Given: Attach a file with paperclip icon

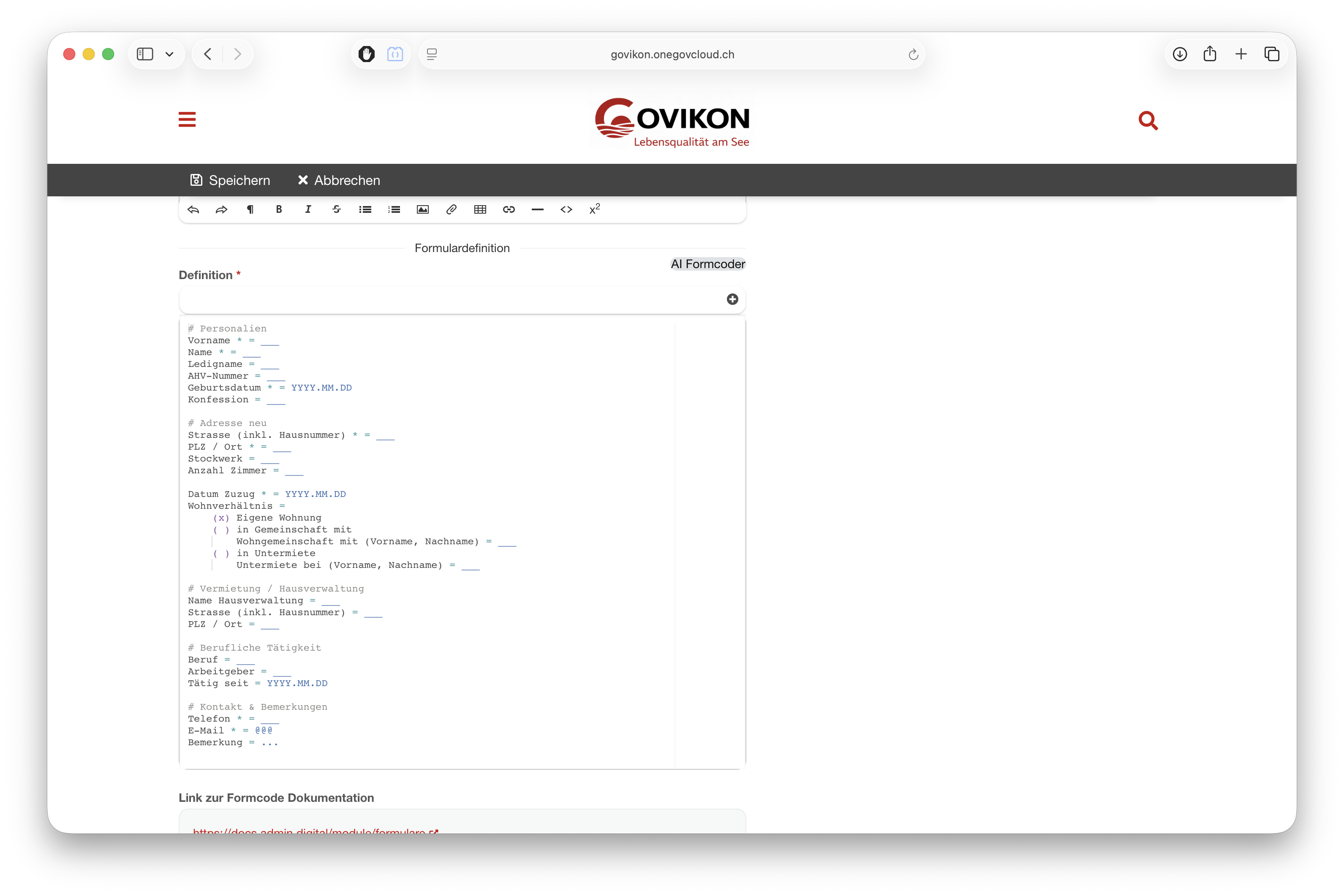Looking at the screenshot, I should [452, 210].
